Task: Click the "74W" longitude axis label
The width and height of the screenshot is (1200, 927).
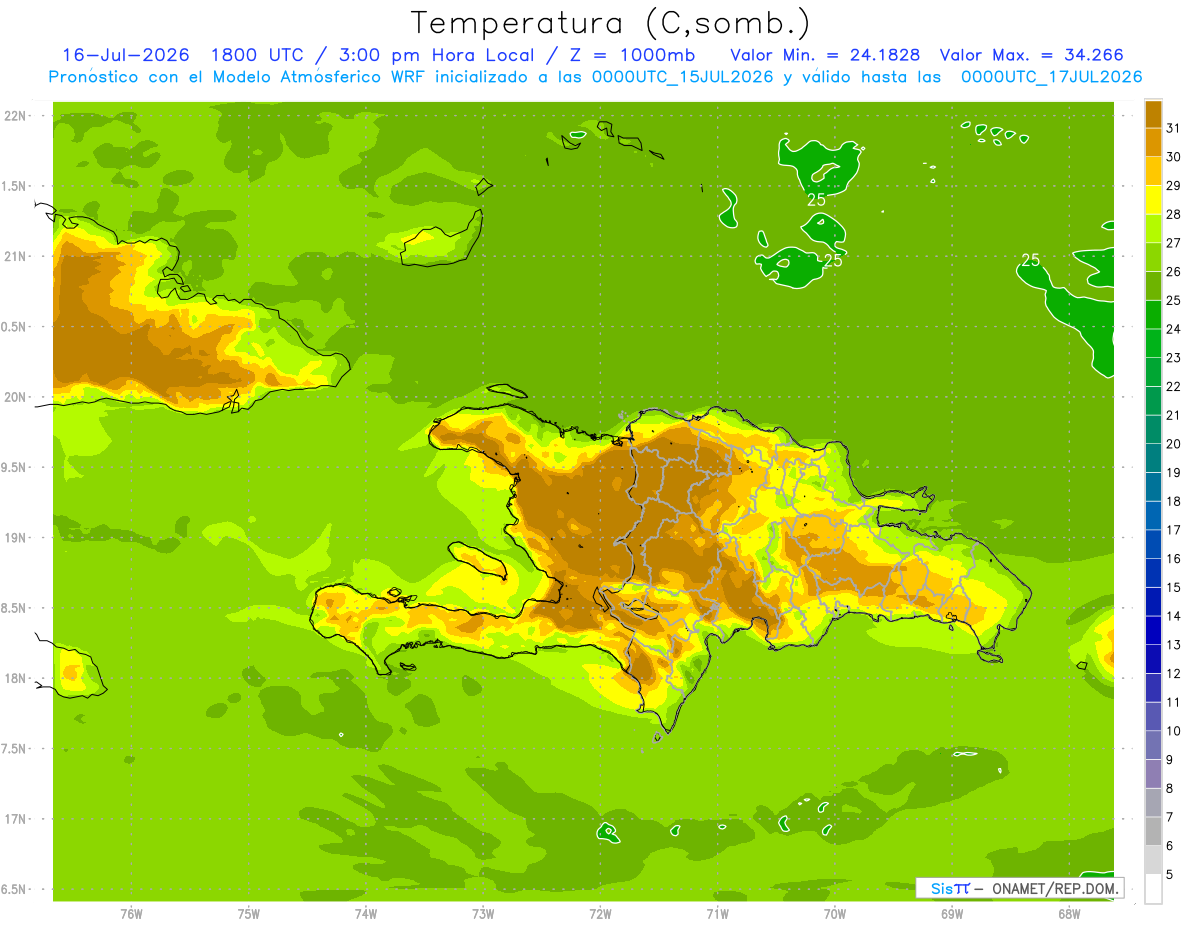Action: click(366, 914)
